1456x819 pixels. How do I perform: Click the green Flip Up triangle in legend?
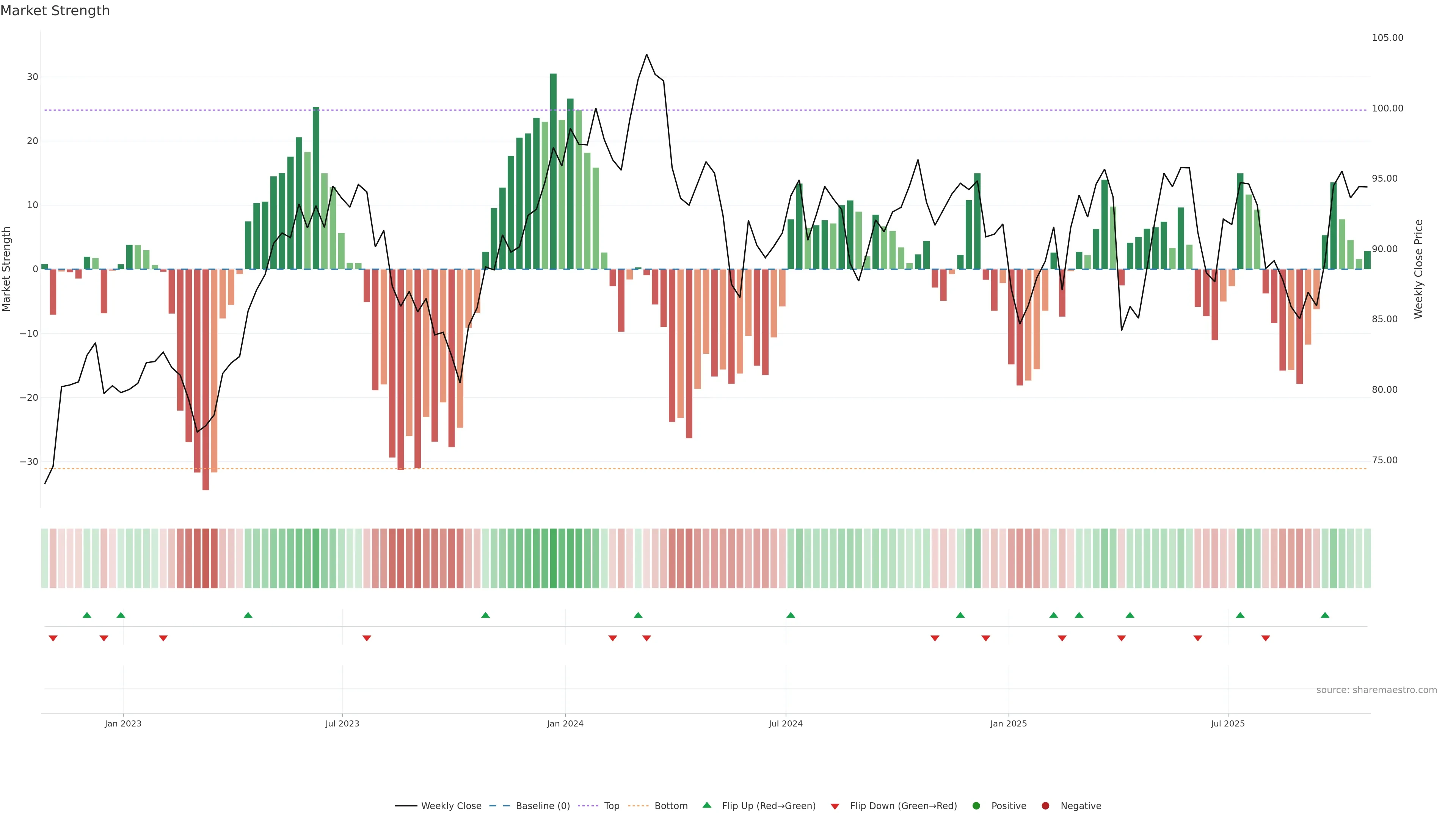tap(706, 805)
